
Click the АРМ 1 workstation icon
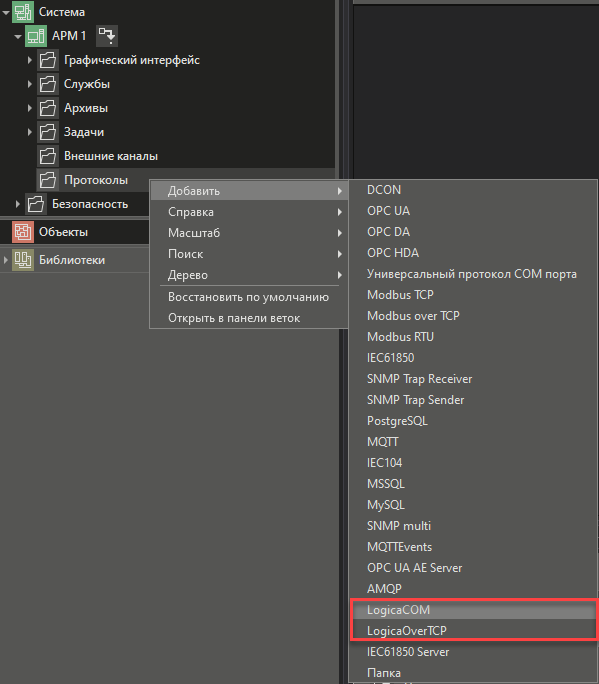point(36,36)
